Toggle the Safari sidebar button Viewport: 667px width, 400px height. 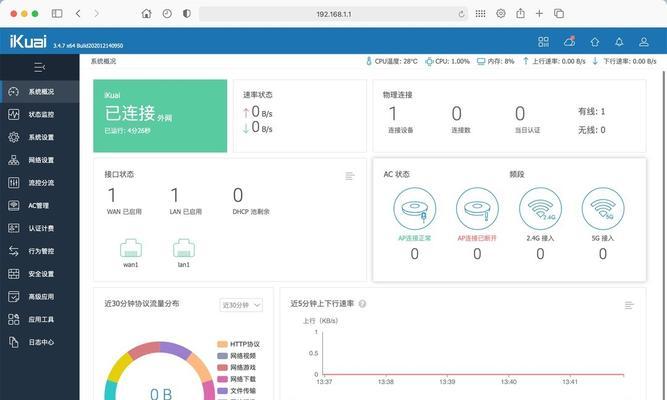(x=57, y=14)
